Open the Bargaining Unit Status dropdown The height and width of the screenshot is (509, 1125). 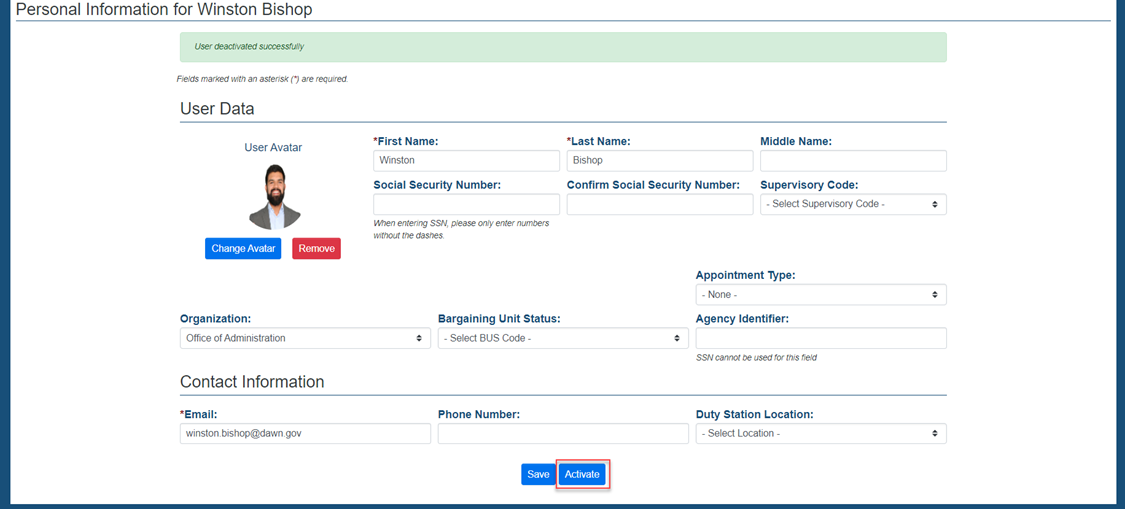tap(563, 338)
